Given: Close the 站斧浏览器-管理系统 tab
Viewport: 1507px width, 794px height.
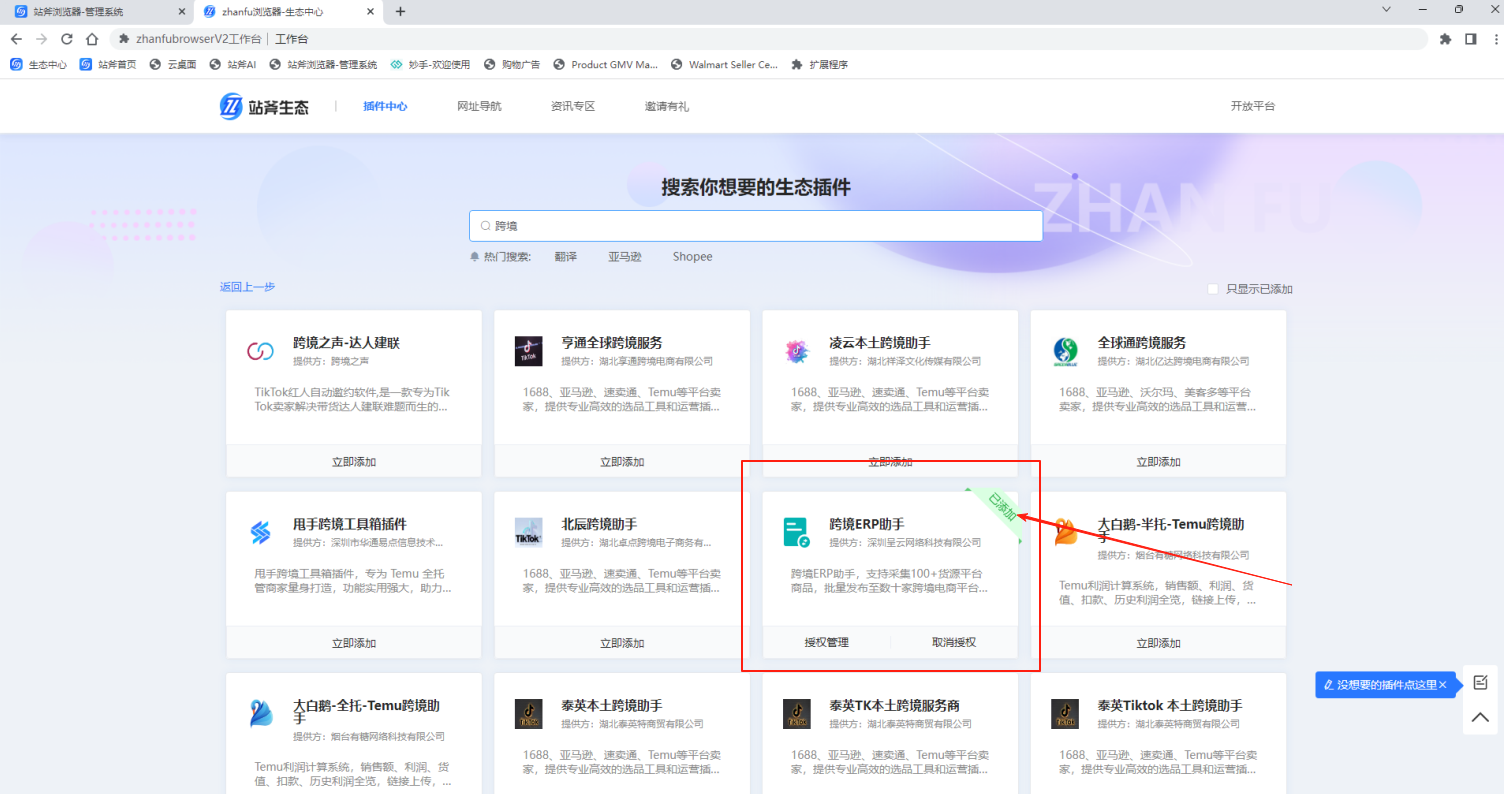Looking at the screenshot, I should pyautogui.click(x=182, y=12).
